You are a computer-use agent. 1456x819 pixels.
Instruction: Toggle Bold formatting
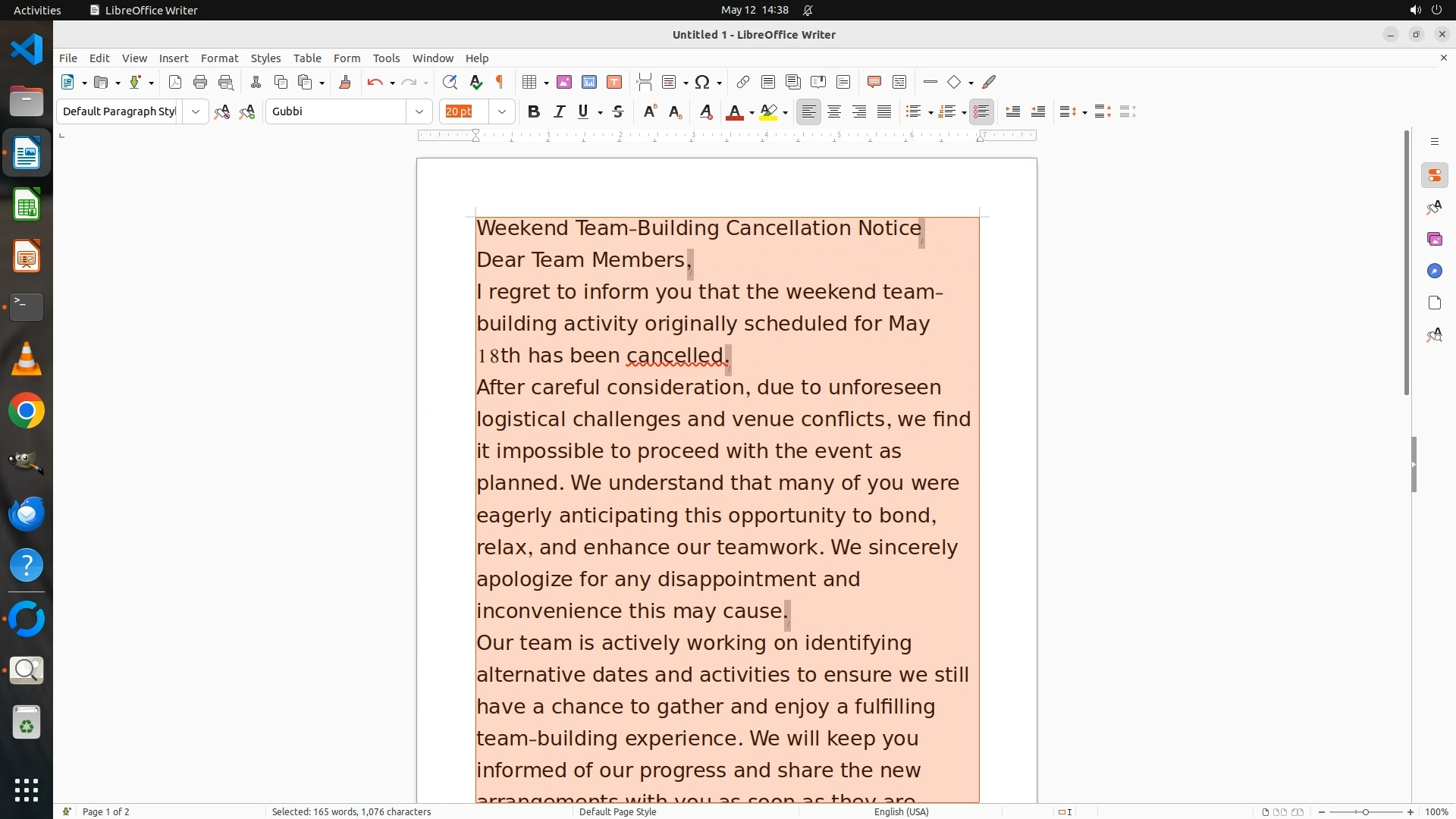tap(534, 111)
